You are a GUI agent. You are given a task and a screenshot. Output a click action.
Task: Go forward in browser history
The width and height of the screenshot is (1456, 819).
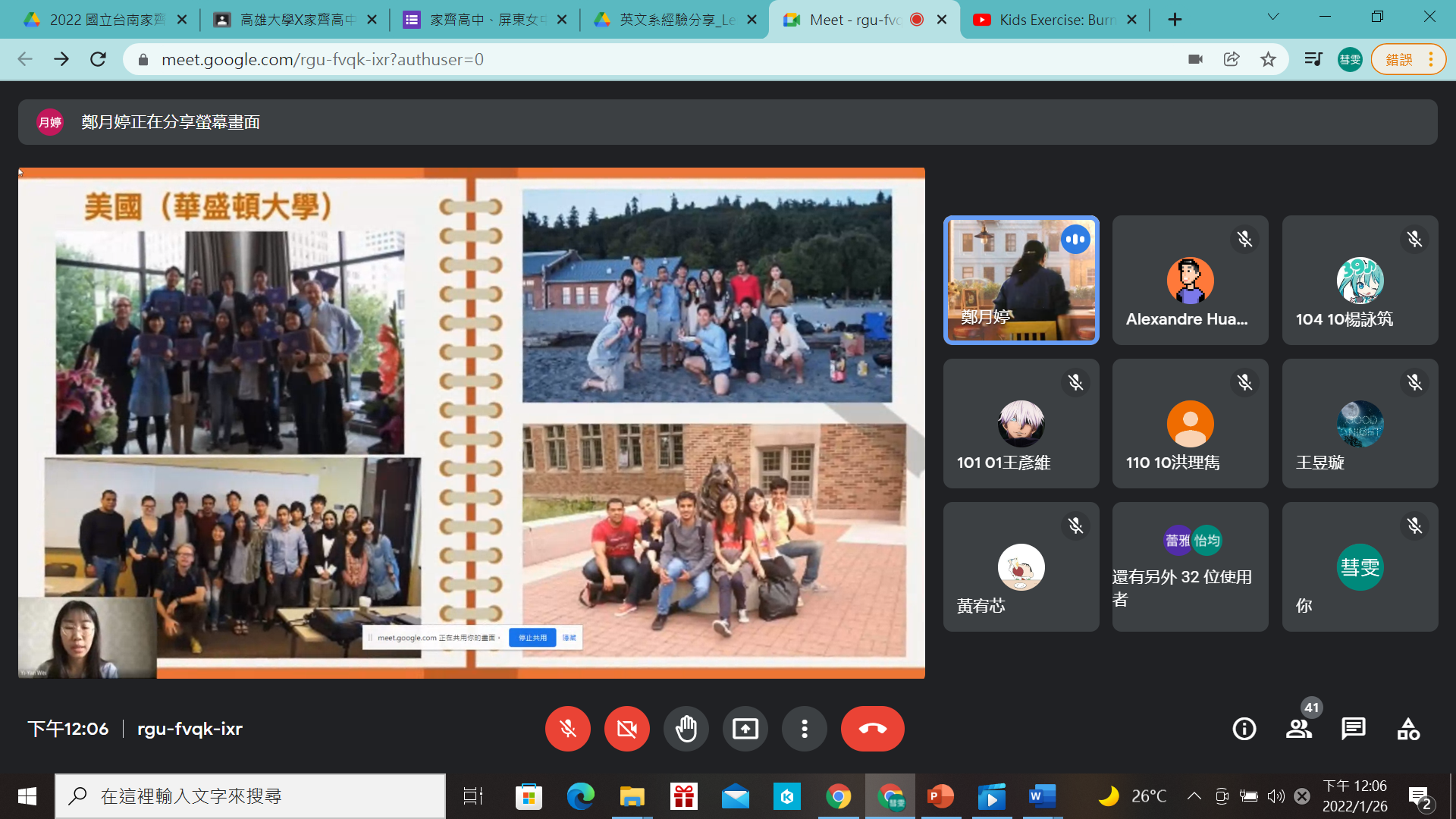[61, 59]
